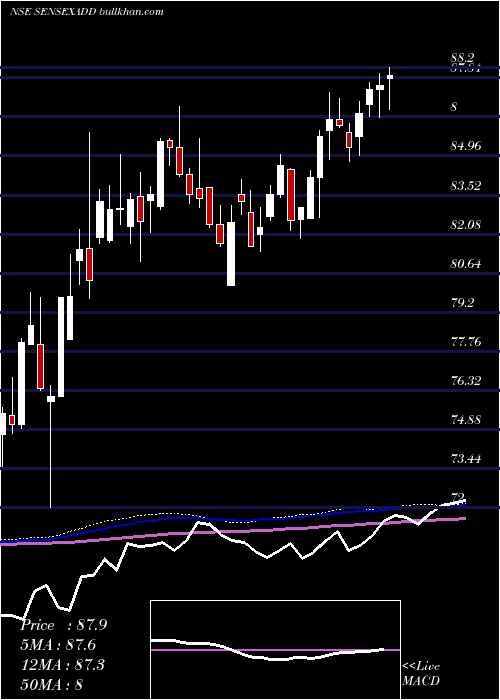Click the 79.2 price level label
This screenshot has height=700, width=500.
tap(462, 303)
